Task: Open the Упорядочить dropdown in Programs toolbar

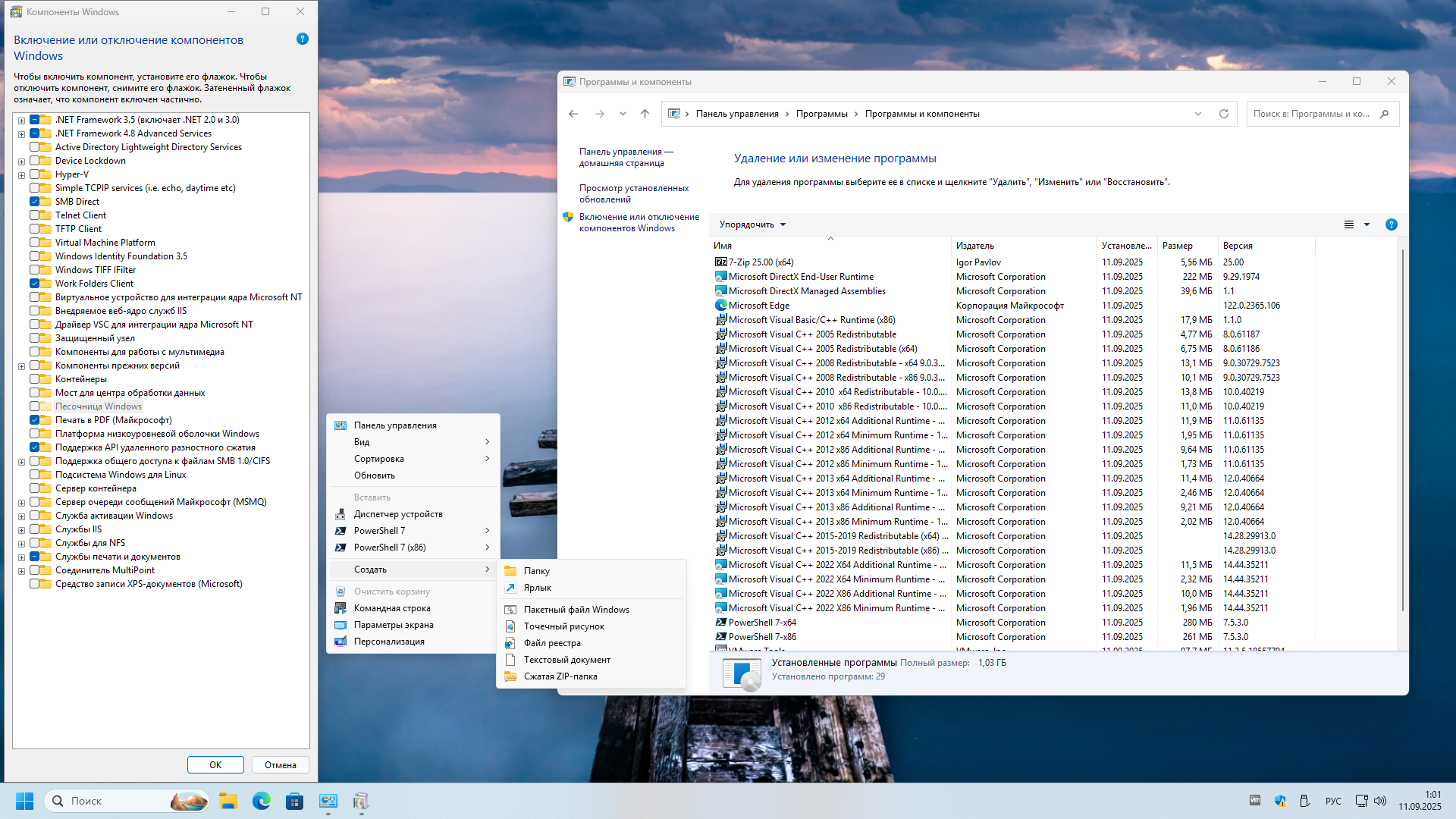Action: click(752, 224)
